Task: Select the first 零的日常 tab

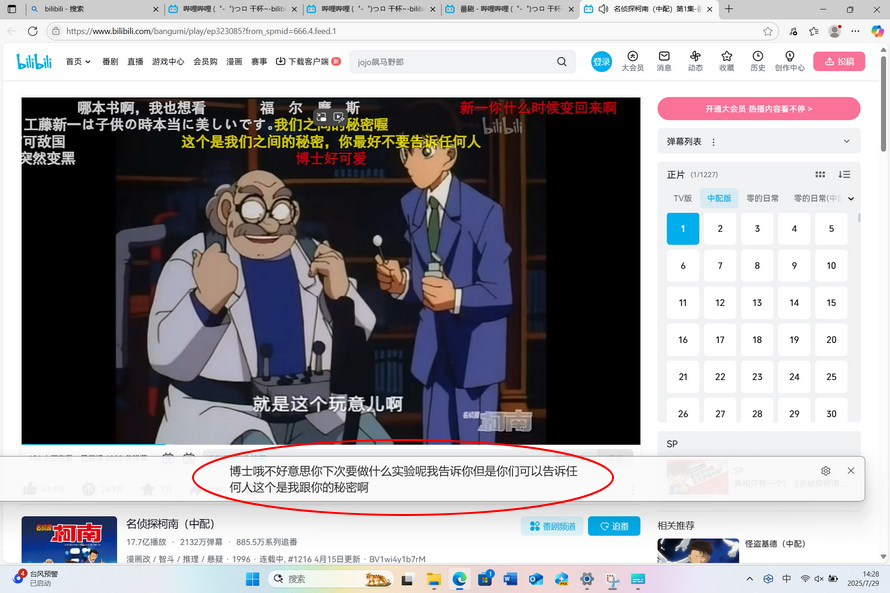Action: [x=762, y=198]
